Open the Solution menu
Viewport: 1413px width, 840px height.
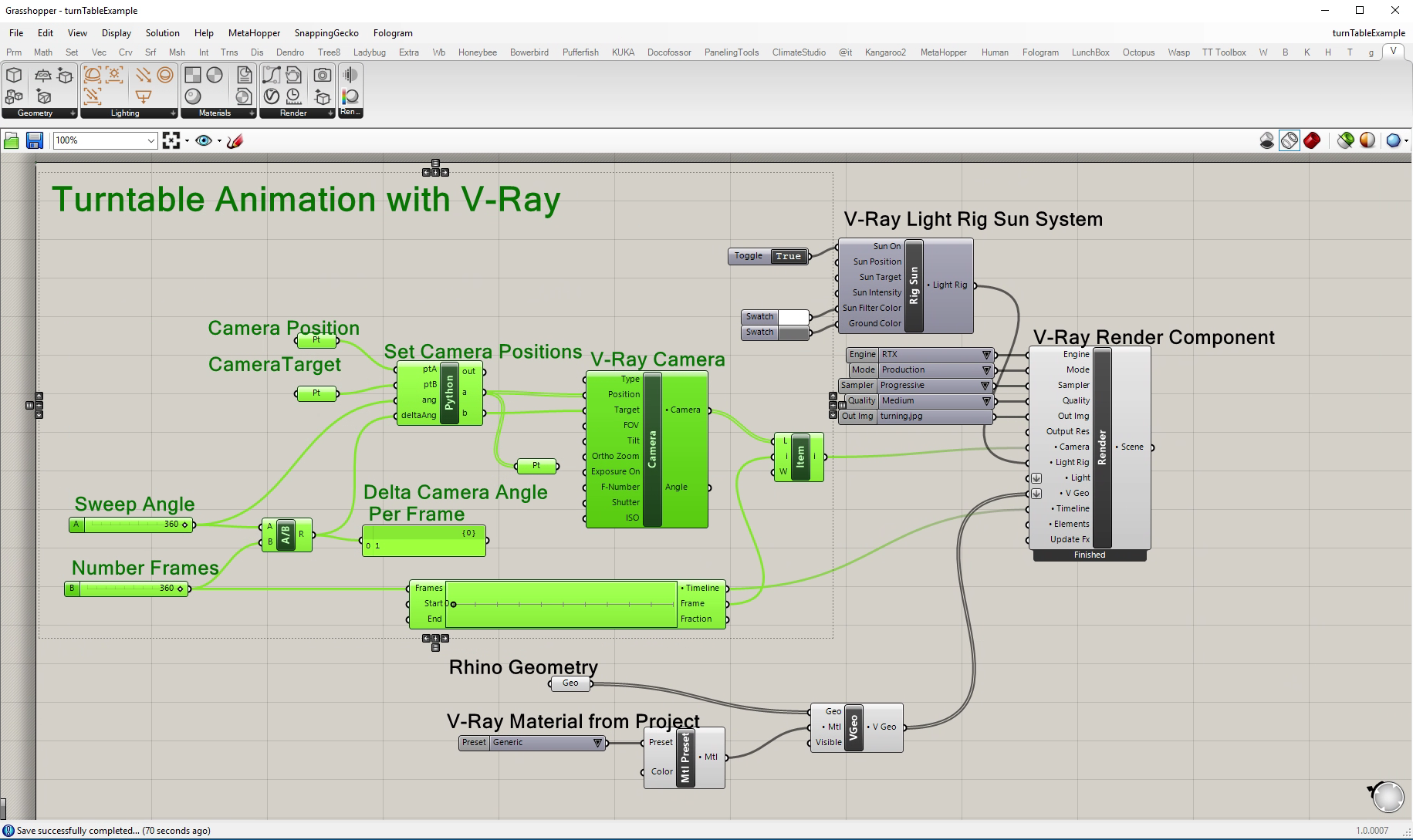click(x=162, y=33)
